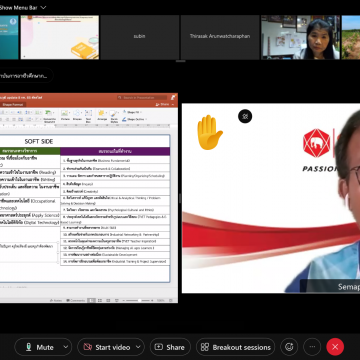Click the Search in Presentation field
360x360 pixels.
coord(142,98)
